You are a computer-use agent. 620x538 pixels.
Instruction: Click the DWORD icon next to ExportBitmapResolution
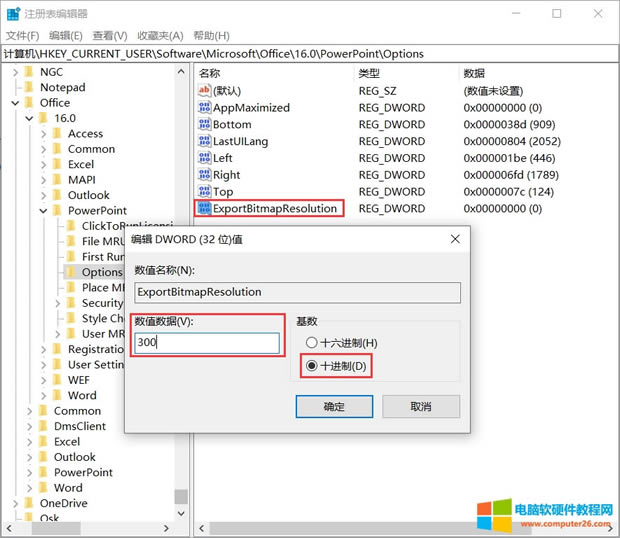pos(205,209)
